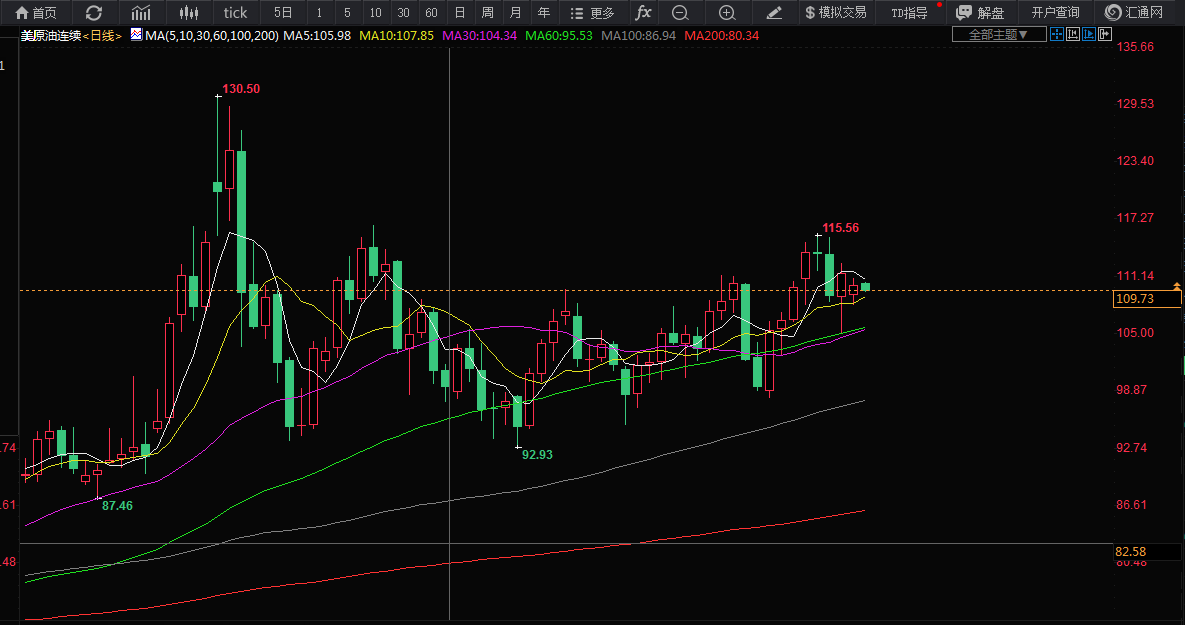Screen dimensions: 1185x625
Task: Switch to the 周 weekly period tab
Action: click(487, 13)
